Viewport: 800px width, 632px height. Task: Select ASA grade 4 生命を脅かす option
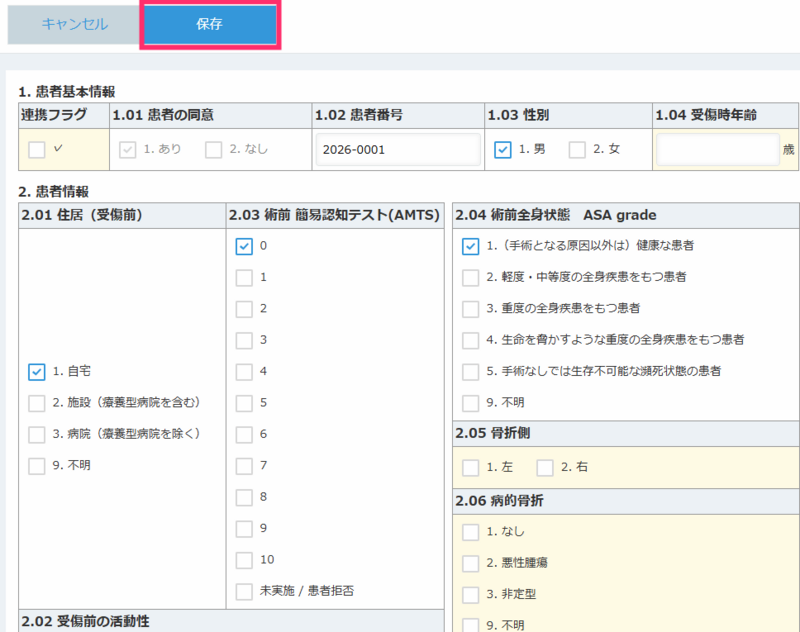click(x=470, y=341)
